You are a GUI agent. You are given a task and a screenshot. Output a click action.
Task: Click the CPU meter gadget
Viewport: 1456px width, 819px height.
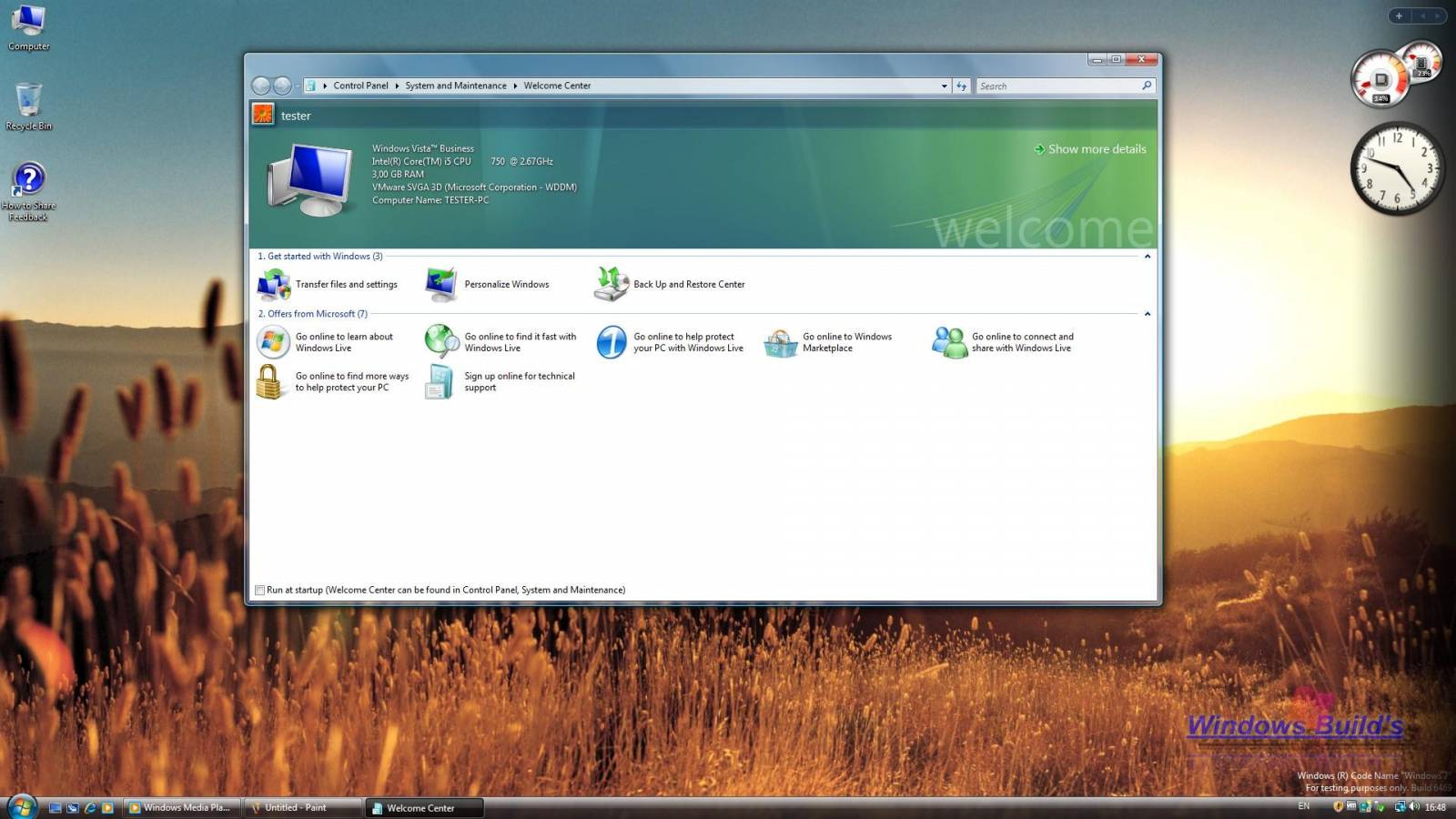(1396, 75)
